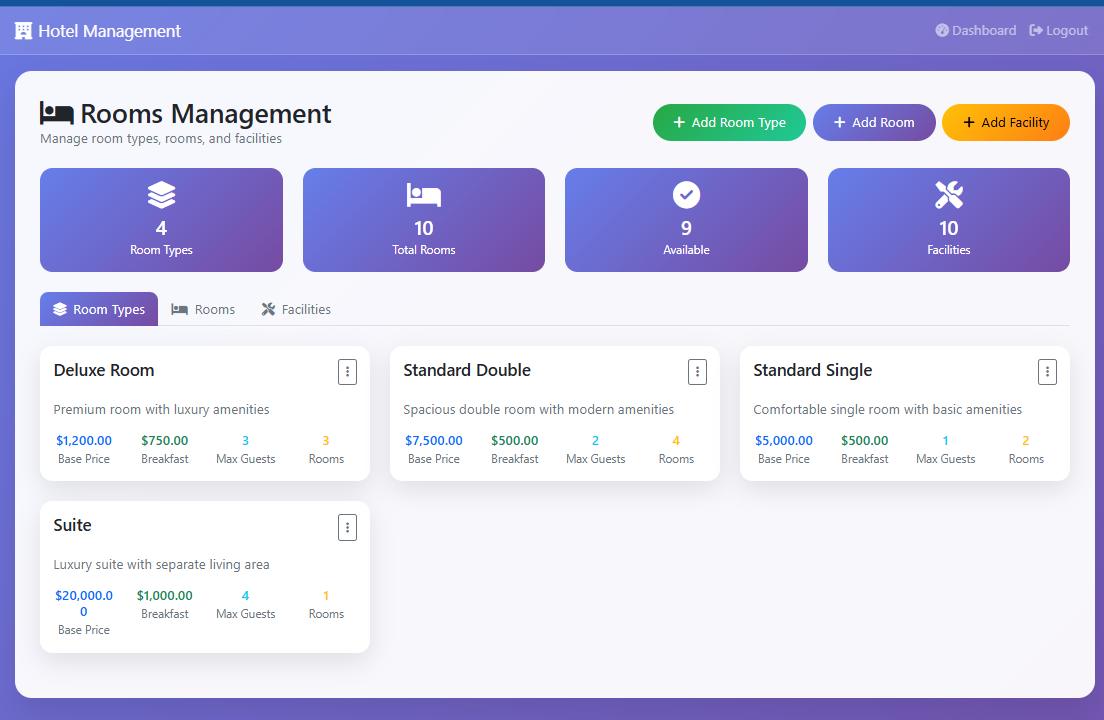Open the Suite card options menu
This screenshot has height=720, width=1104.
click(347, 527)
